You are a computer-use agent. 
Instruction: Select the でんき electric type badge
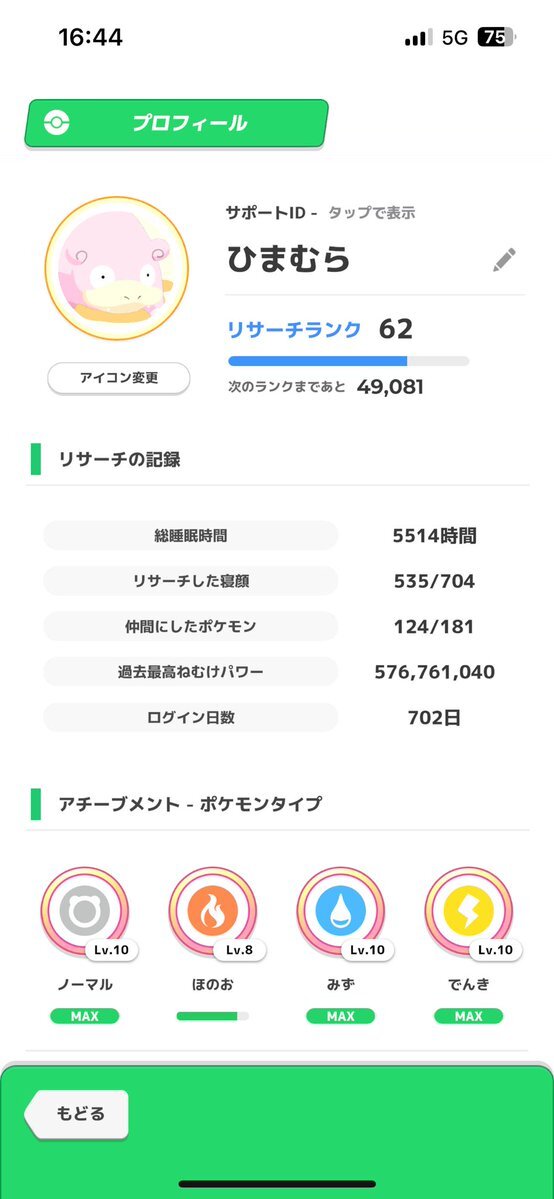468,911
